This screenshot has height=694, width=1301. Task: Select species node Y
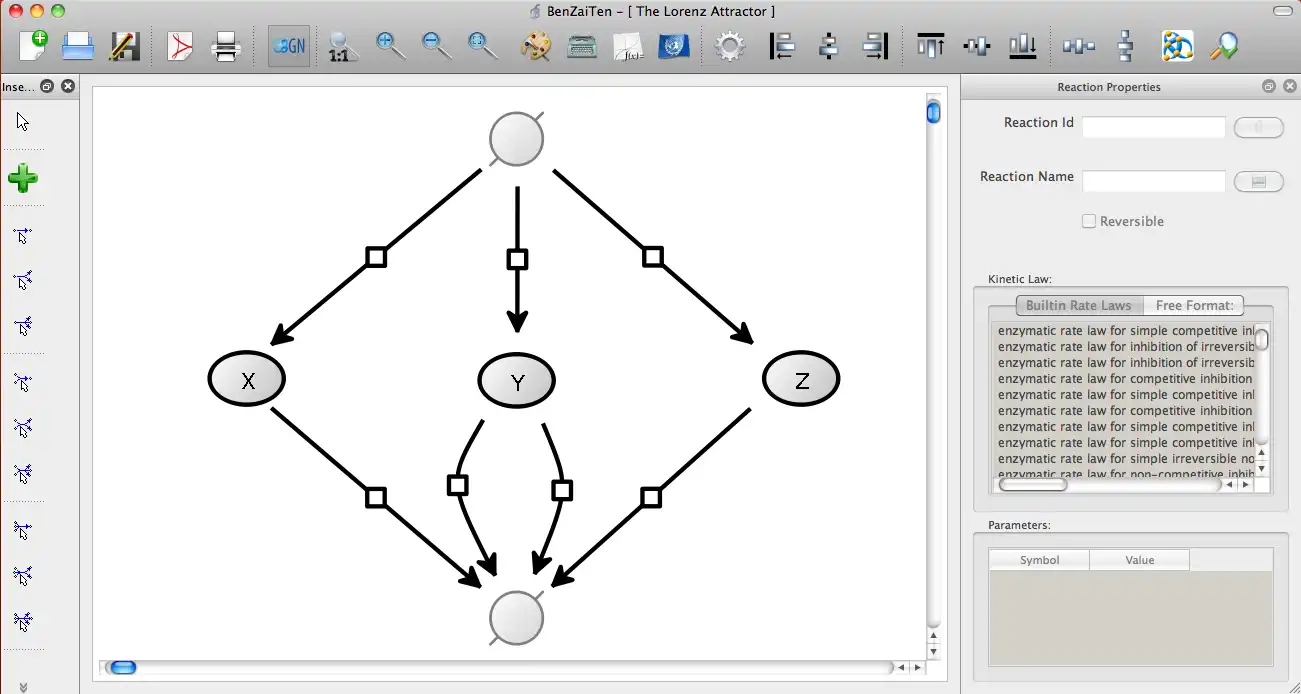pos(517,380)
